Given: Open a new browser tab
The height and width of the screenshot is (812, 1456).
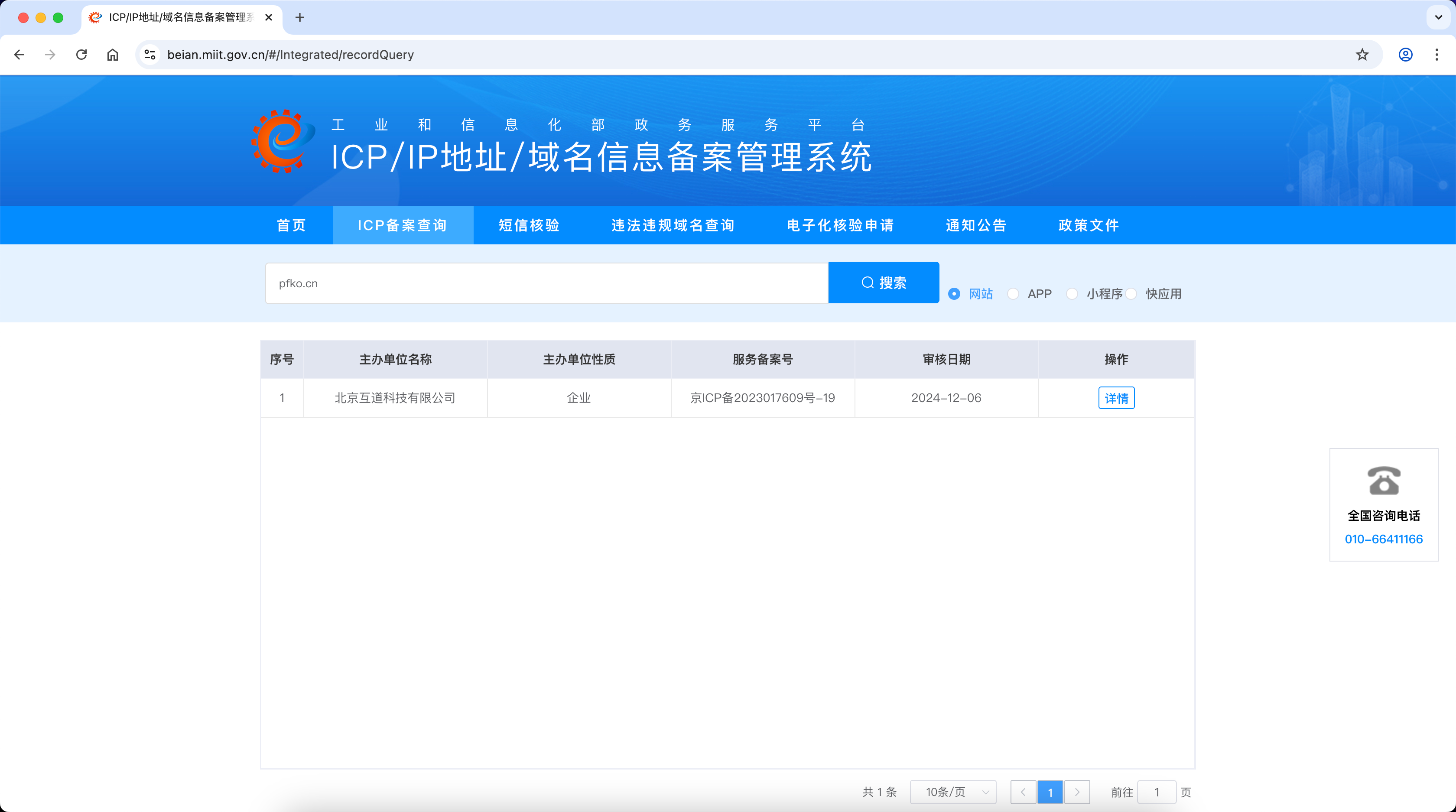Looking at the screenshot, I should pos(299,17).
